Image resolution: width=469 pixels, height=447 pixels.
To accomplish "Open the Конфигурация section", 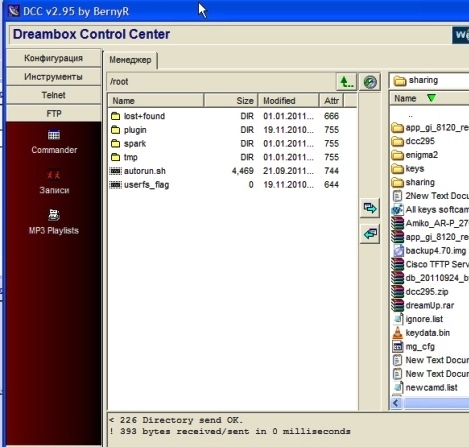I will [x=53, y=58].
